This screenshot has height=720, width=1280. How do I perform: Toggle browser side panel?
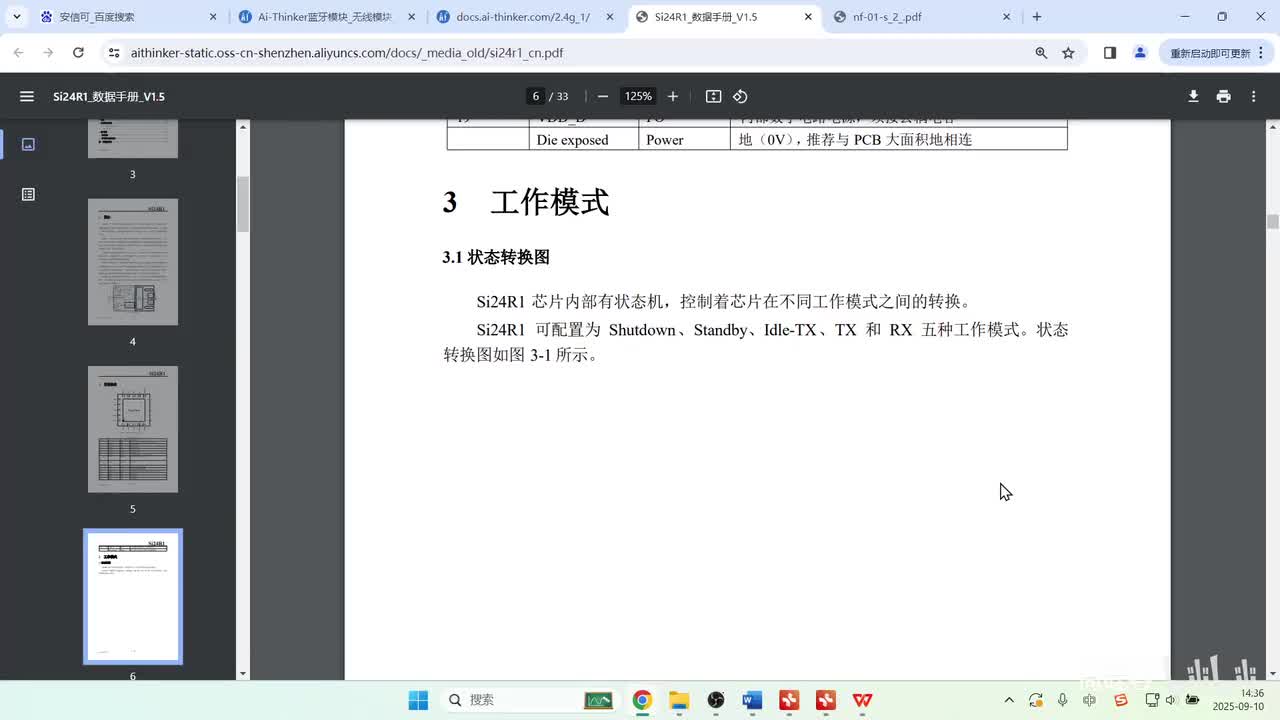tap(1110, 53)
